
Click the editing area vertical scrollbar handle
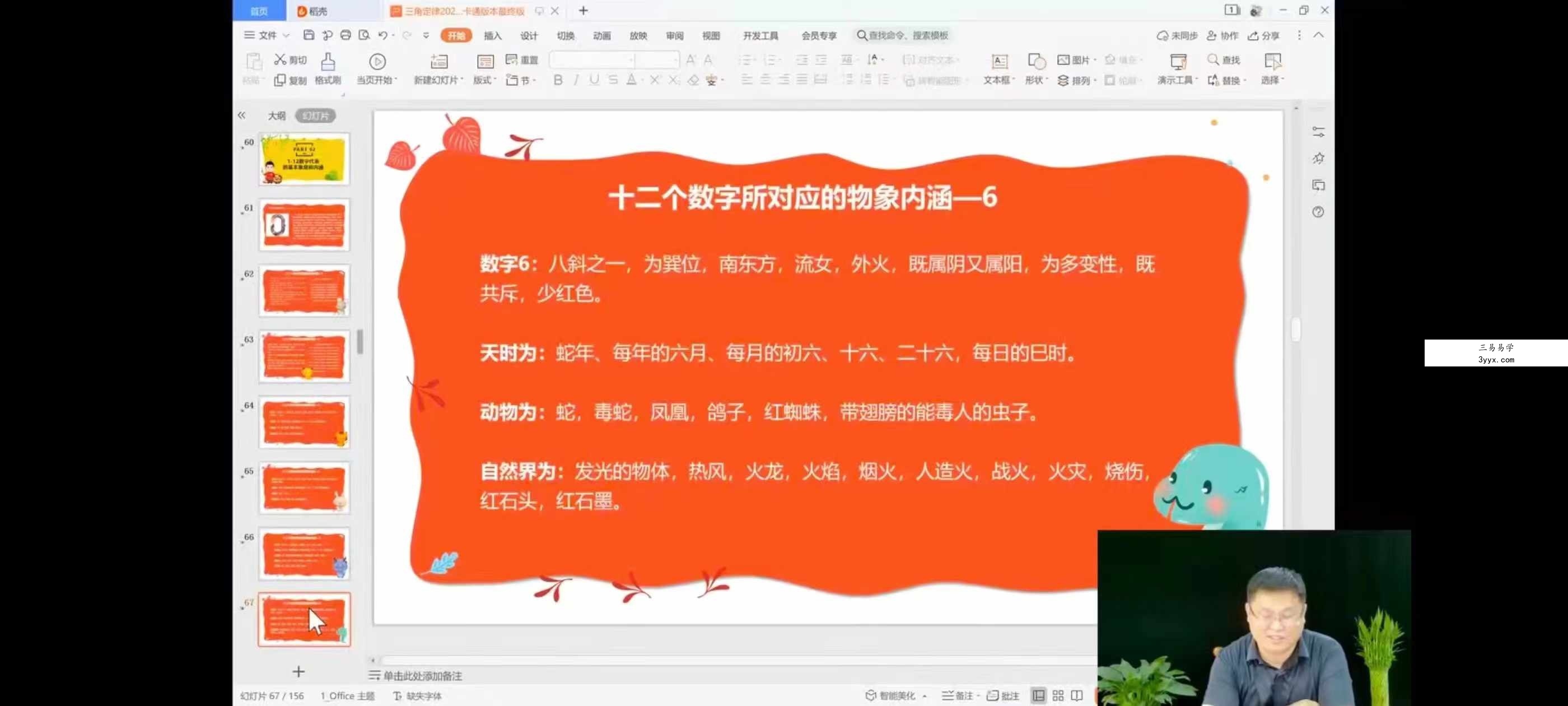1295,329
